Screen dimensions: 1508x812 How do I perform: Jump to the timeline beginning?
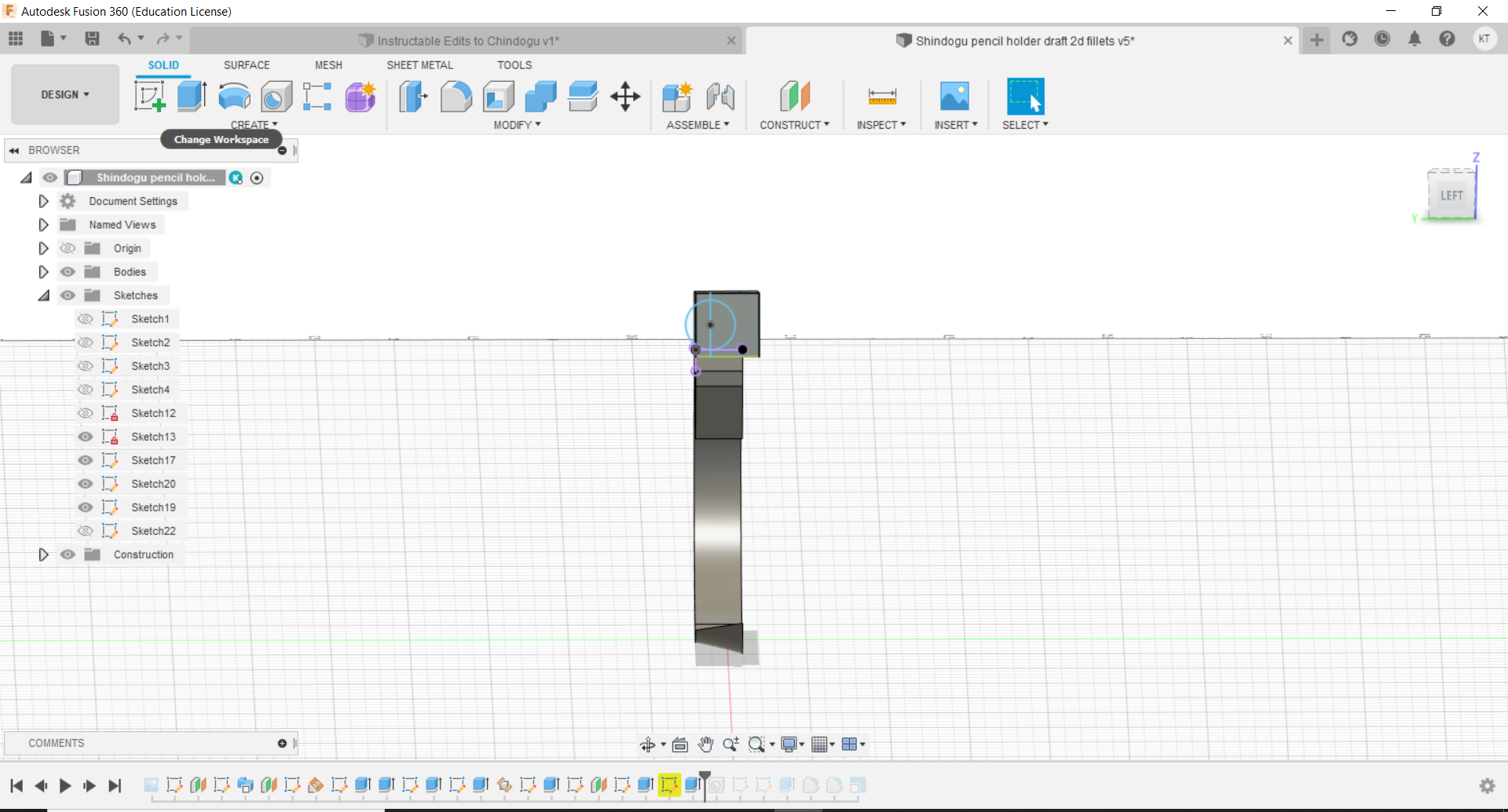[16, 785]
